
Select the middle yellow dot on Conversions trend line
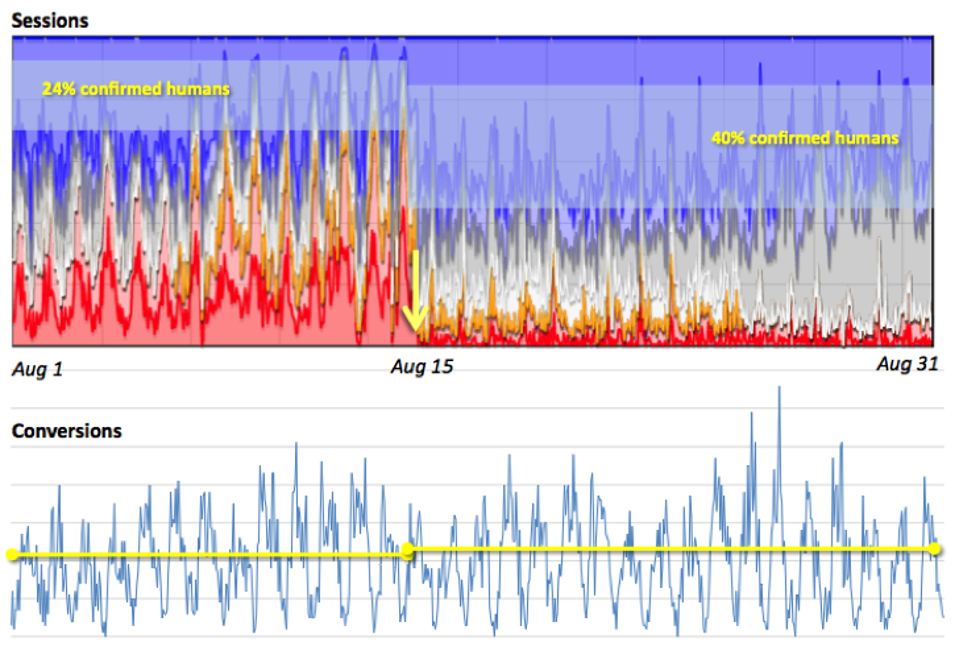coord(407,550)
